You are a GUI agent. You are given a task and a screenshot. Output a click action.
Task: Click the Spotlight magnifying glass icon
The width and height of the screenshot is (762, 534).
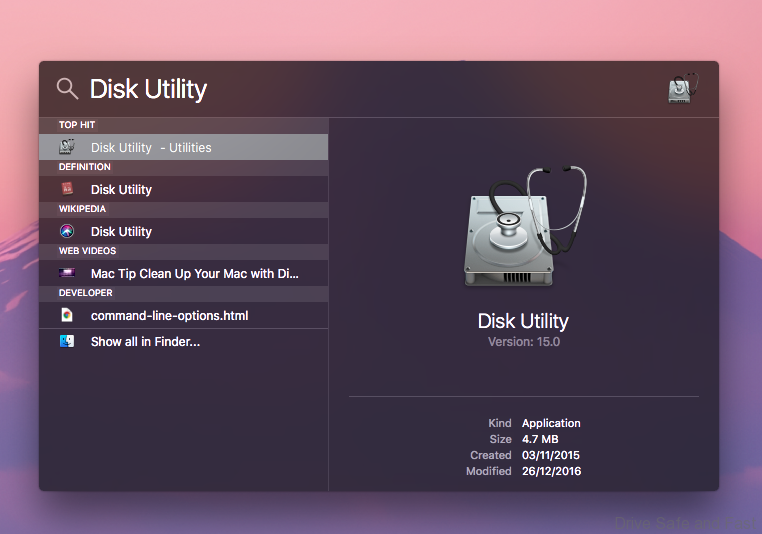pyautogui.click(x=67, y=89)
